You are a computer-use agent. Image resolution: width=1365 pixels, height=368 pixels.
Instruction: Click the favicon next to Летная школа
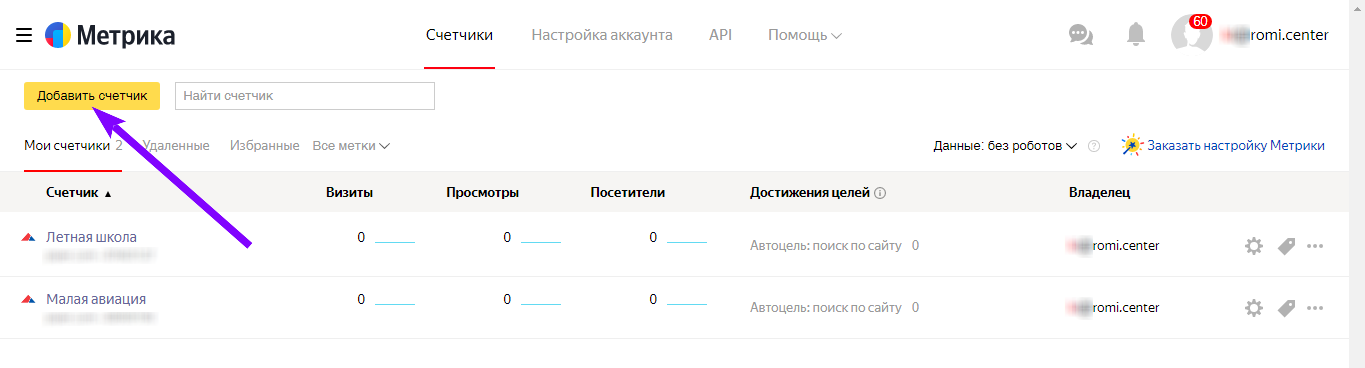(28, 238)
